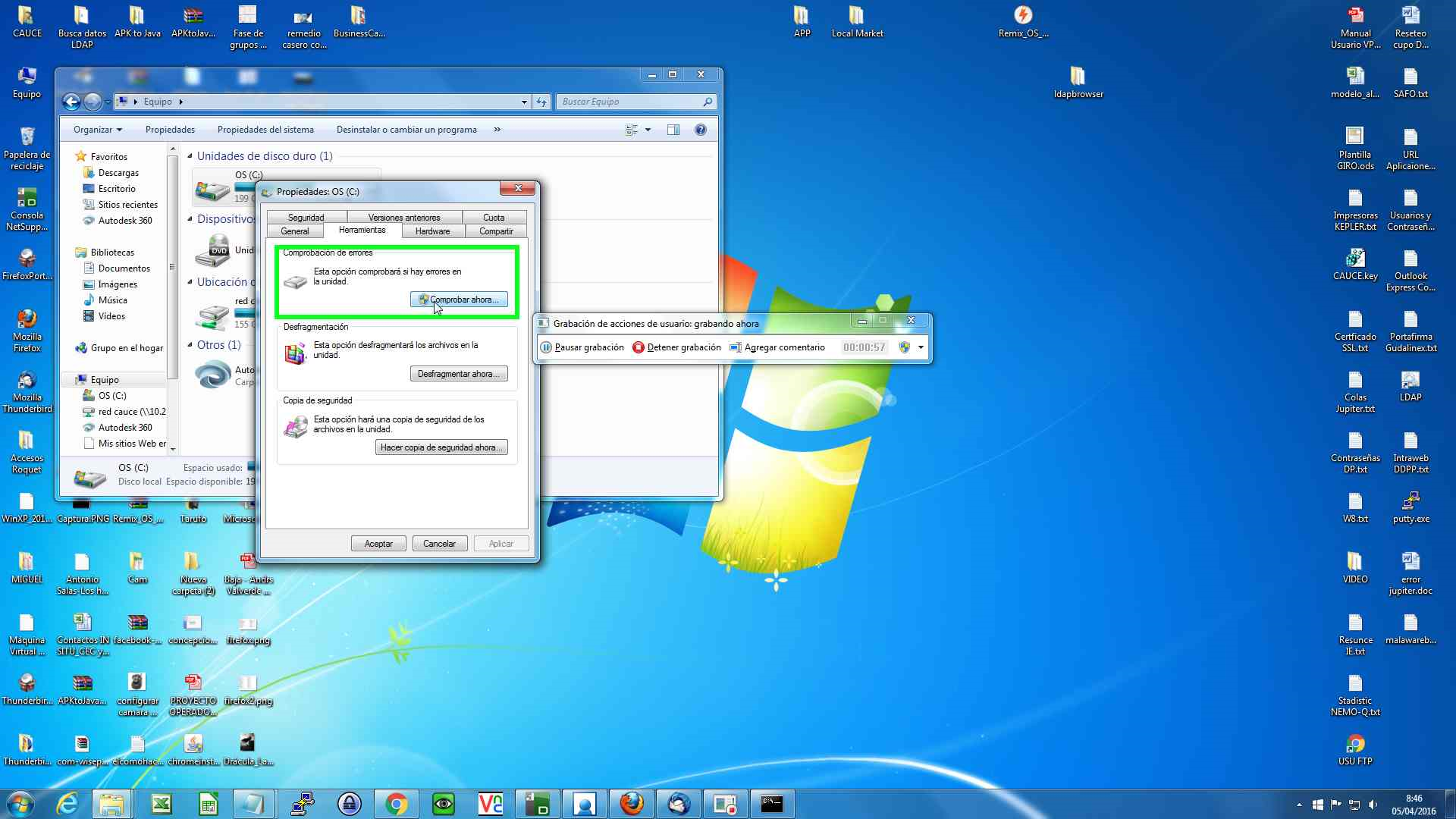Select the Local Market desktop folder
The image size is (1456, 819).
click(x=857, y=22)
